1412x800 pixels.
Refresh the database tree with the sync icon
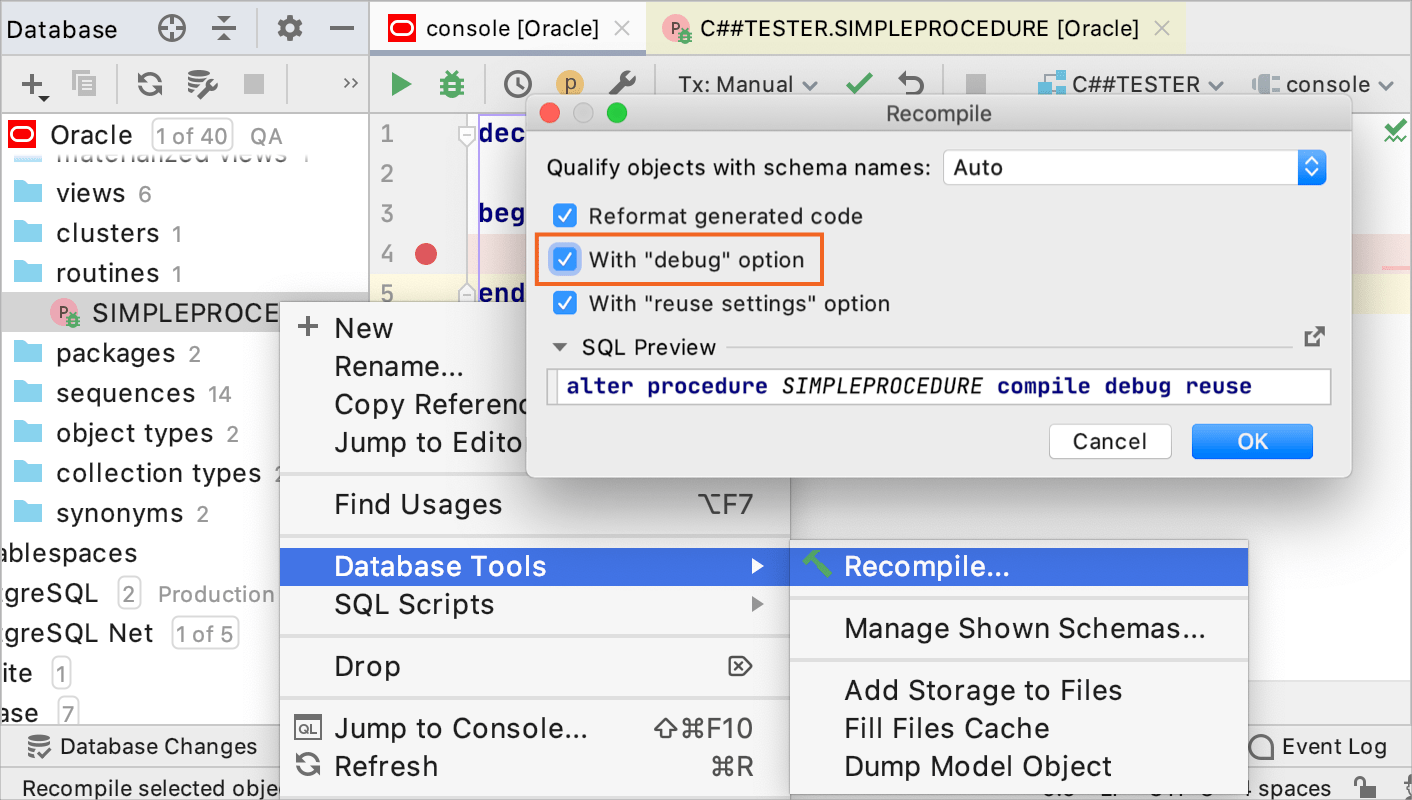148,84
